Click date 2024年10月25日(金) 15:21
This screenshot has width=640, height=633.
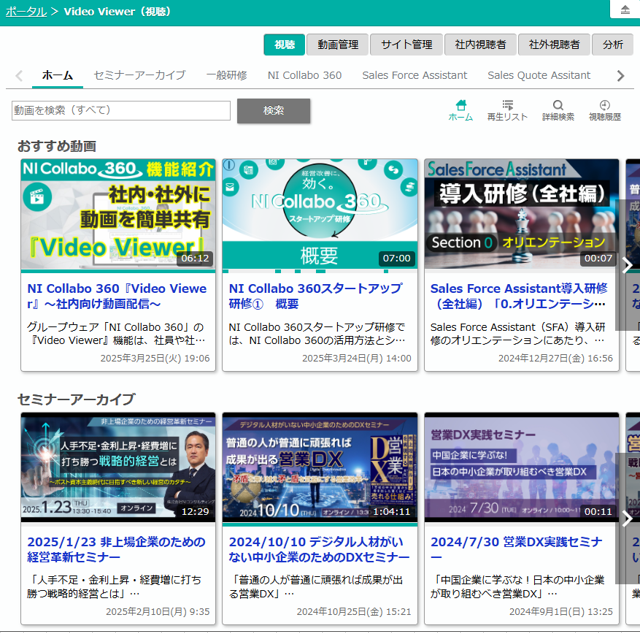click(x=354, y=611)
